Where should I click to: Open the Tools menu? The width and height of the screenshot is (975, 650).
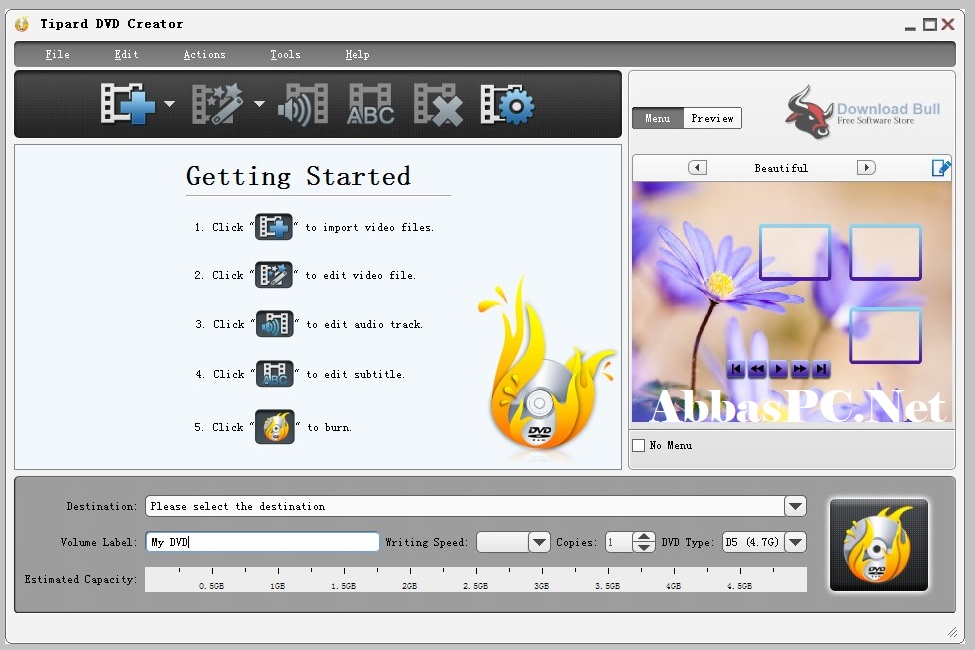(285, 55)
